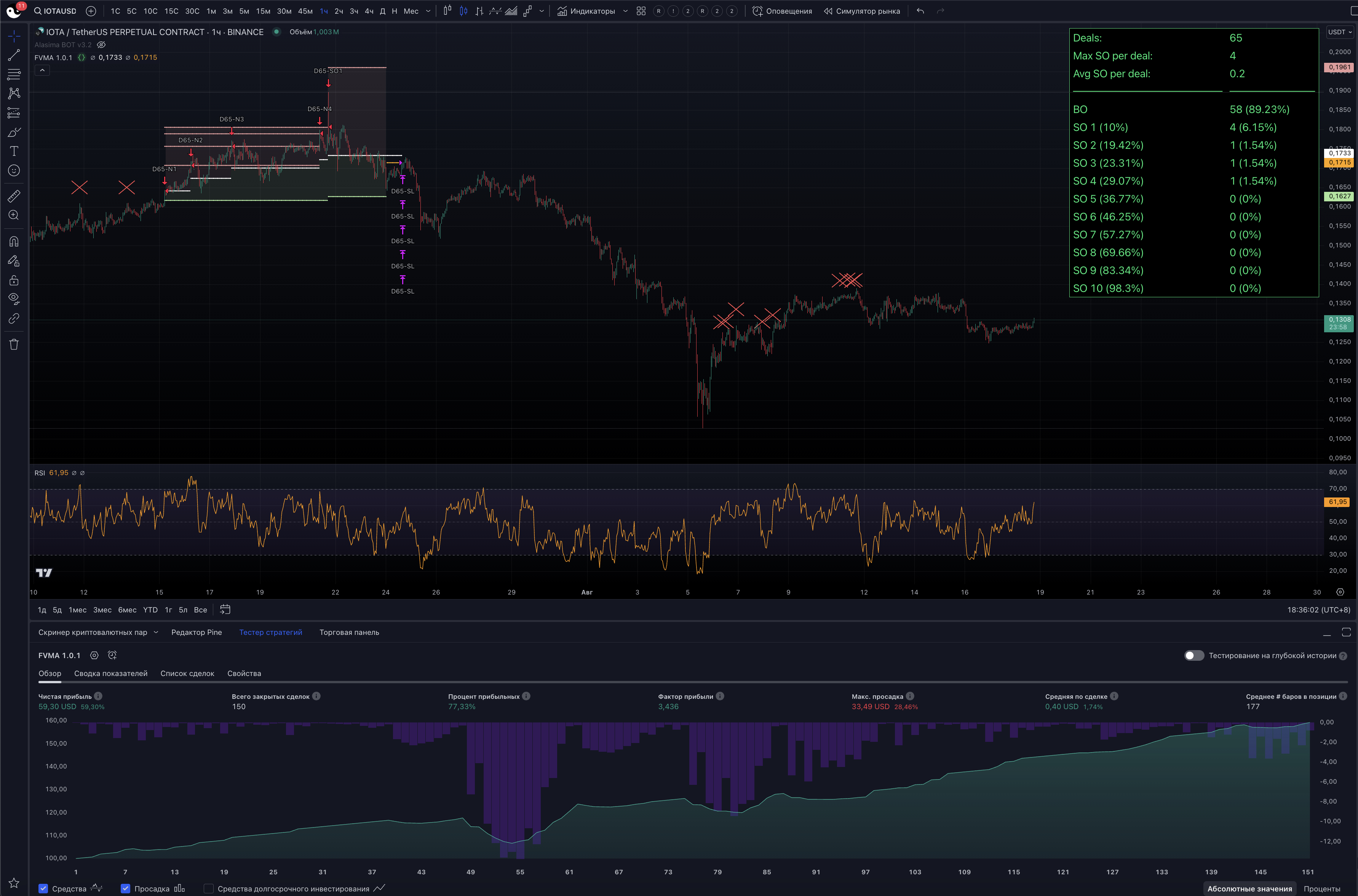Open the Fibonacci and Gann tools
Image resolution: width=1358 pixels, height=896 pixels.
pyautogui.click(x=14, y=74)
